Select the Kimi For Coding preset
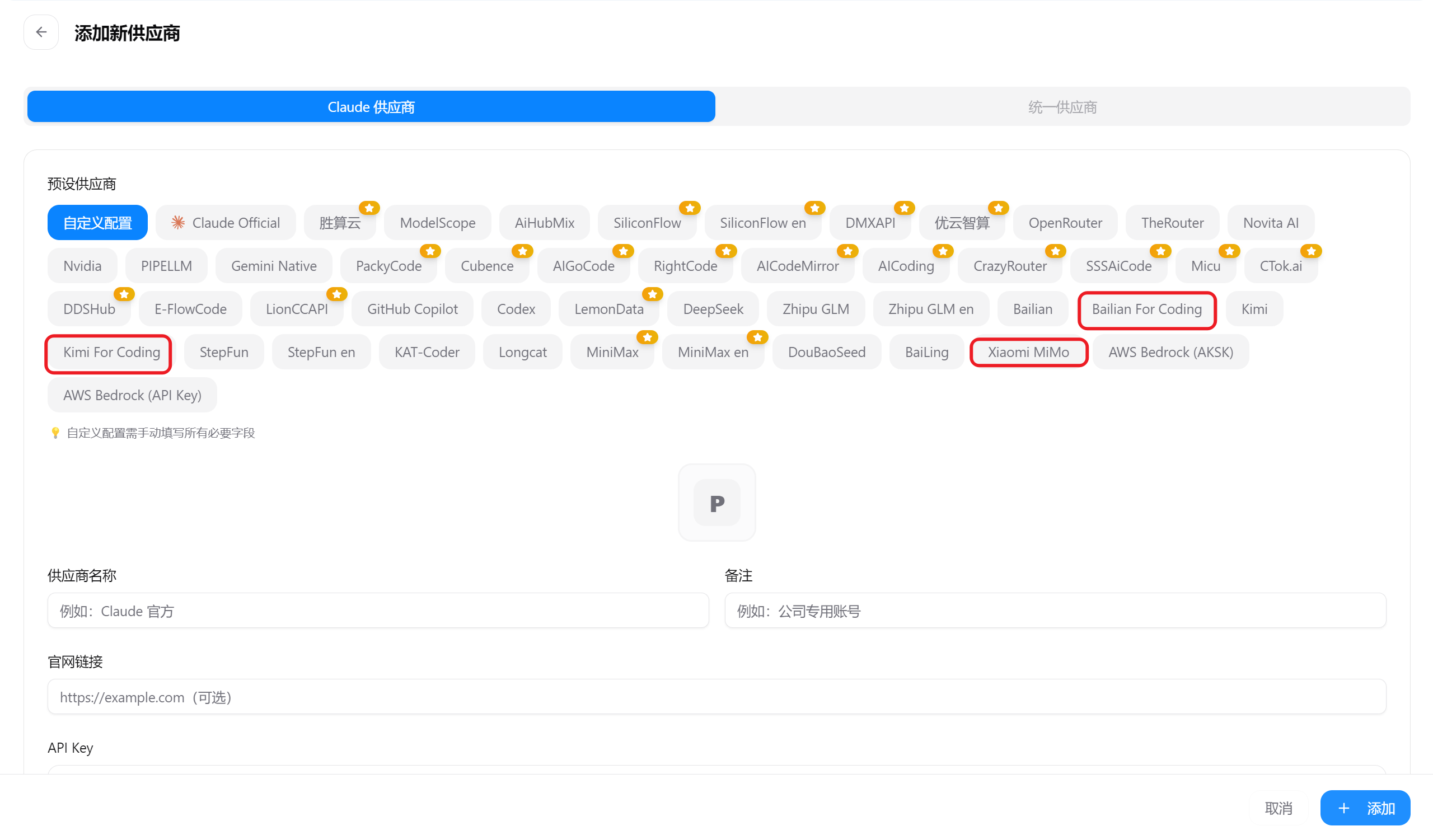The width and height of the screenshot is (1433, 840). 111,352
